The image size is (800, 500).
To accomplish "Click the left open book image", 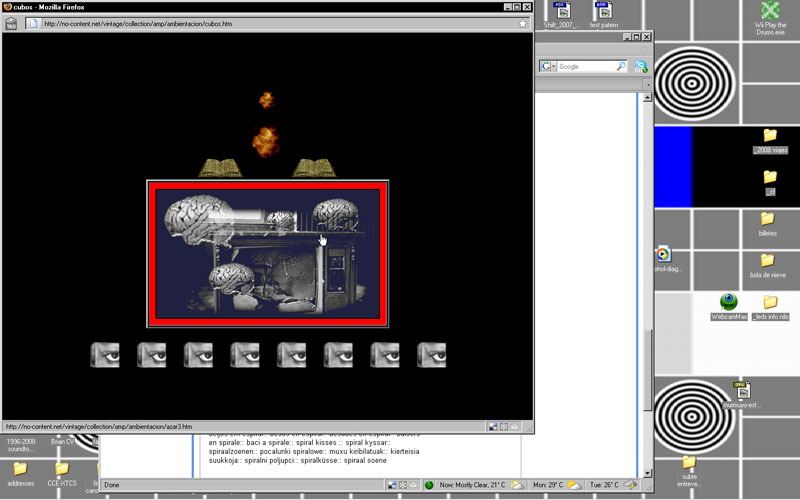I will (x=221, y=167).
